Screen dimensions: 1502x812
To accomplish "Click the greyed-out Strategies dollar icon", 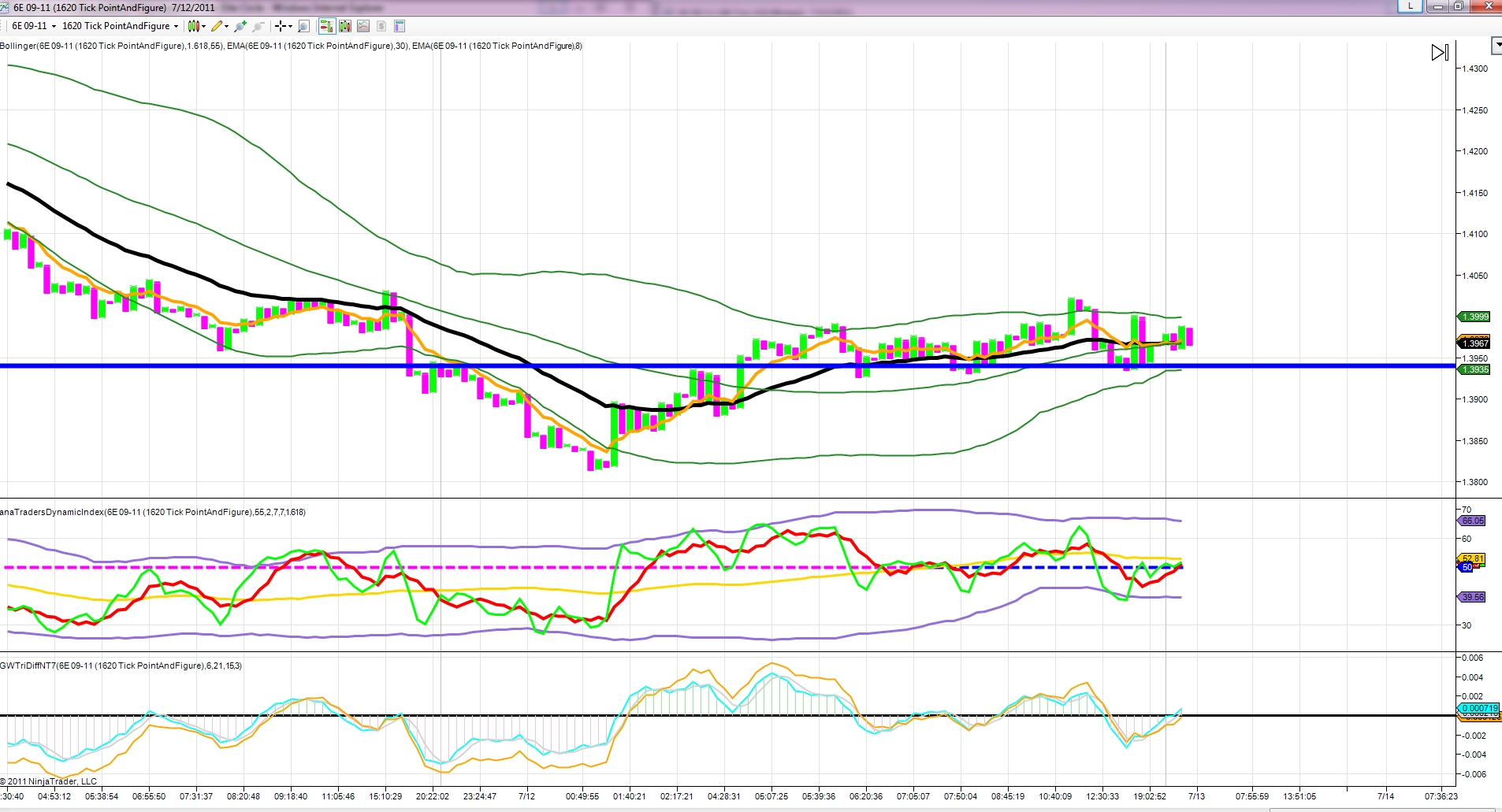I will coord(381,26).
